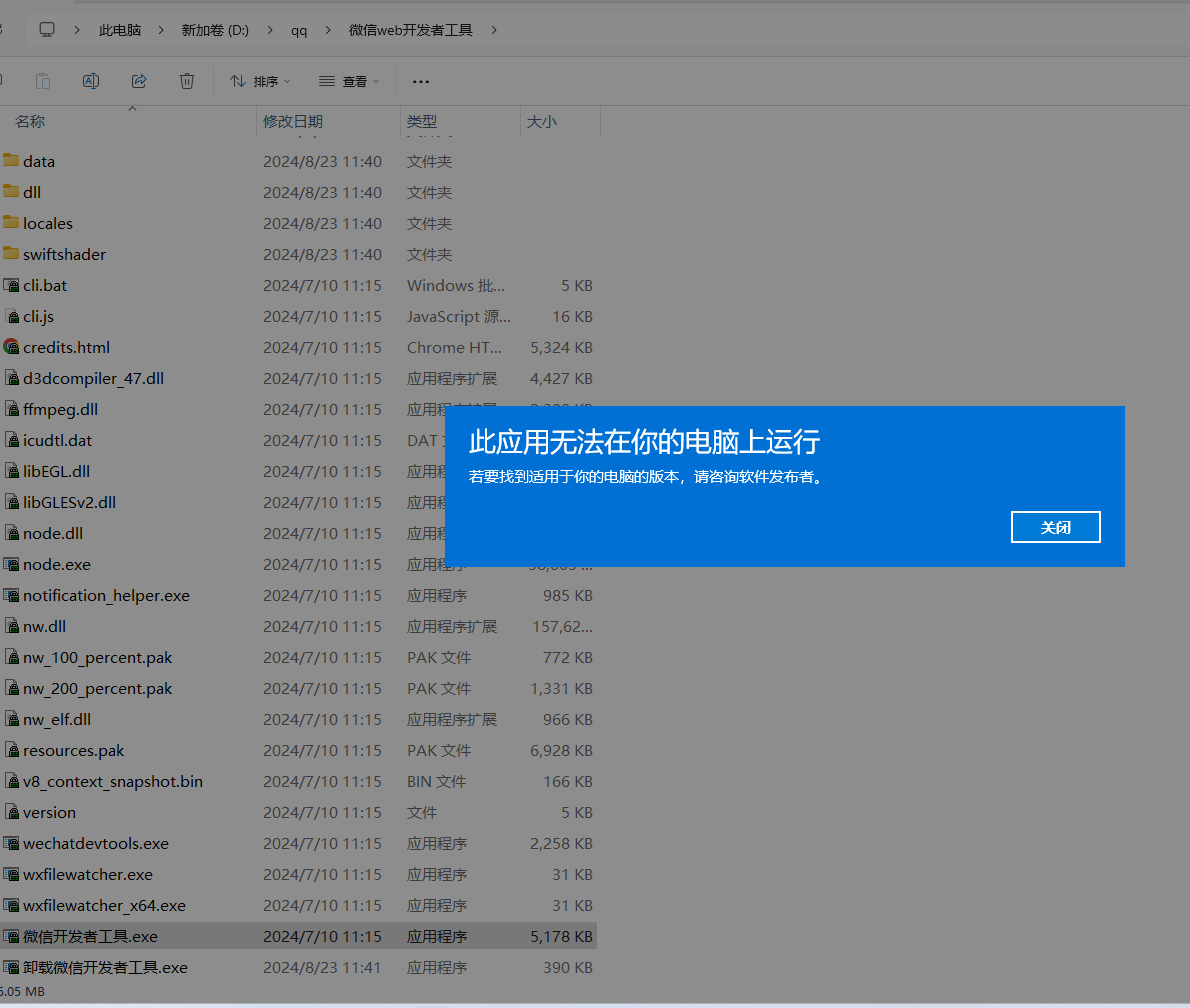Sort by 名称 column header

[30, 121]
